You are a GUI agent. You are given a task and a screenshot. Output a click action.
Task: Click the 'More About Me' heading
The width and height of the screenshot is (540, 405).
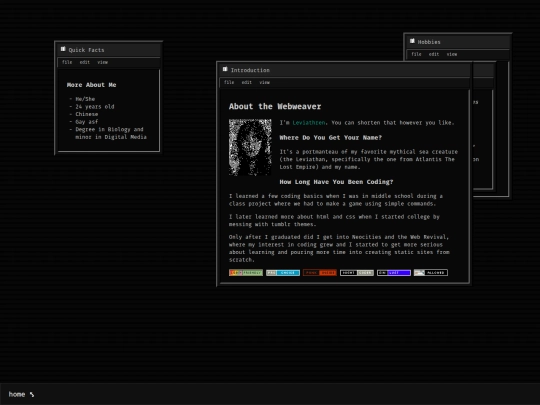pyautogui.click(x=92, y=85)
